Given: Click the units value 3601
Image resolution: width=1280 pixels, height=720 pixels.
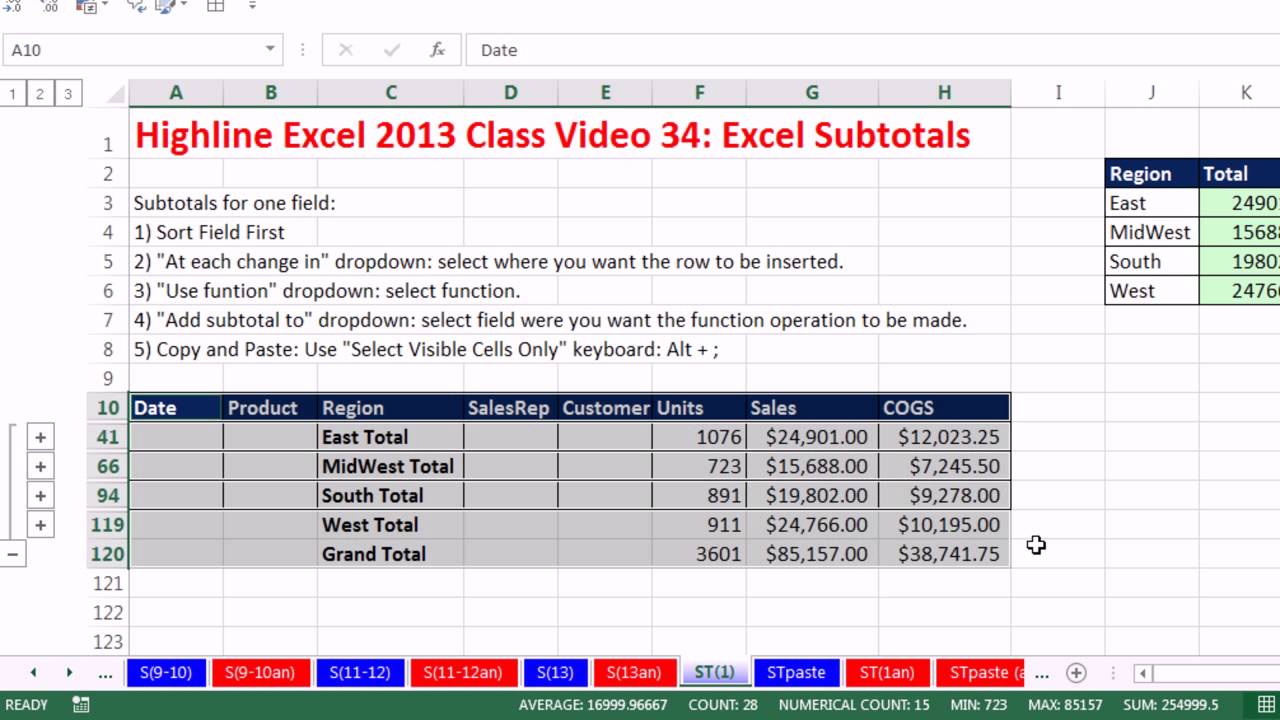Looking at the screenshot, I should 699,554.
